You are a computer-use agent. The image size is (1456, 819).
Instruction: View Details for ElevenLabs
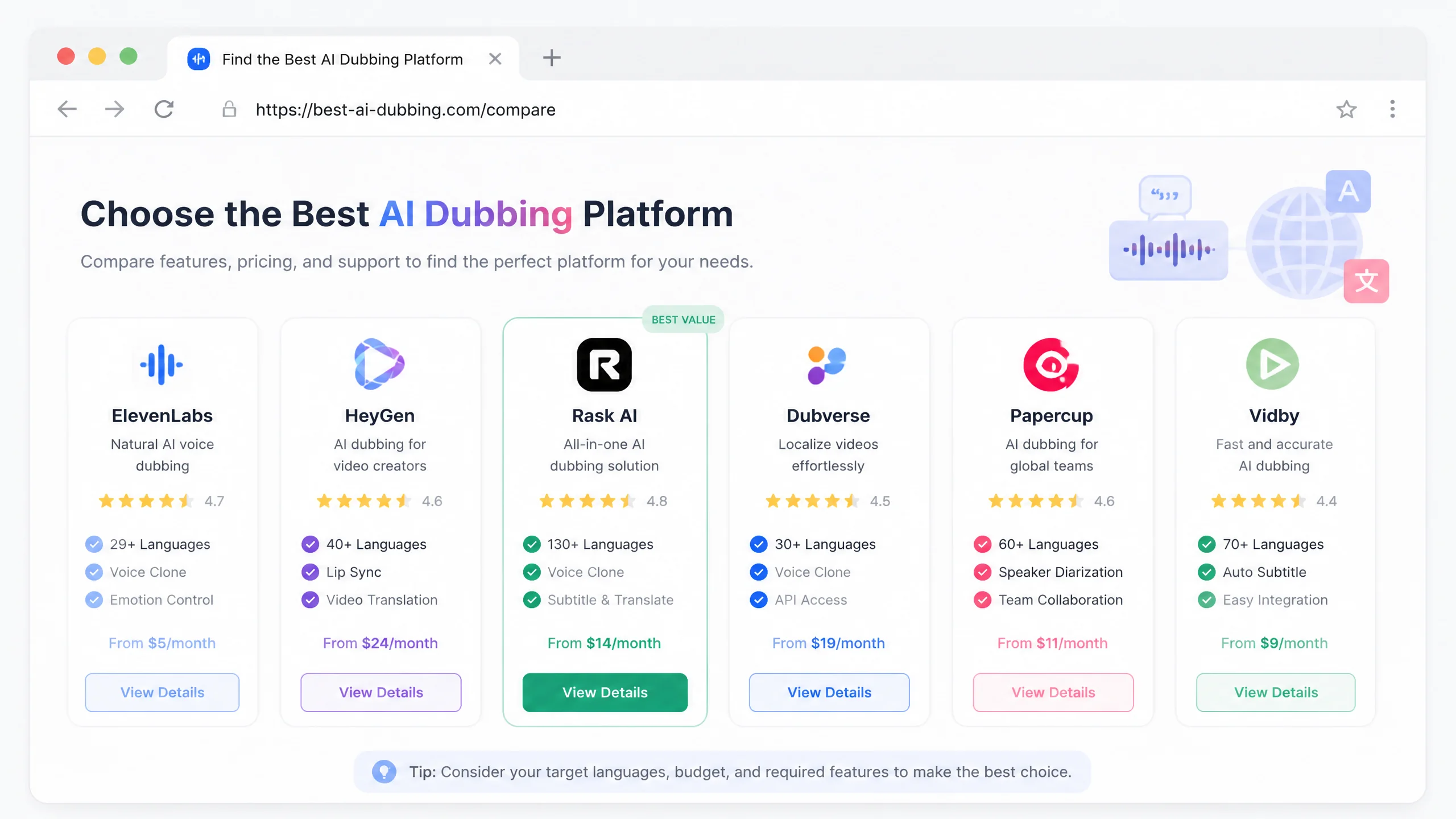[x=162, y=692]
